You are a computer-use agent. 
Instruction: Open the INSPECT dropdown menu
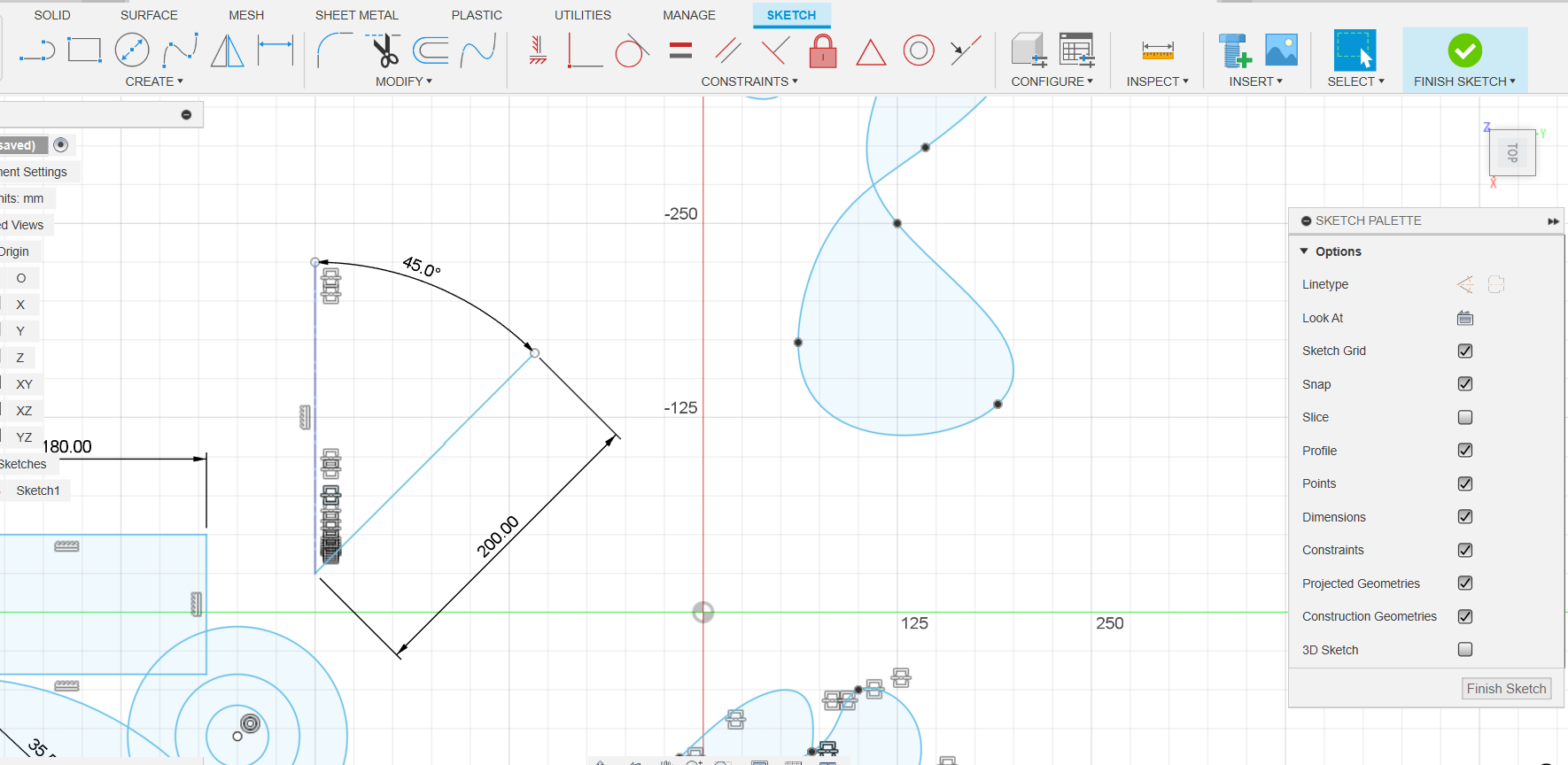coord(1158,81)
